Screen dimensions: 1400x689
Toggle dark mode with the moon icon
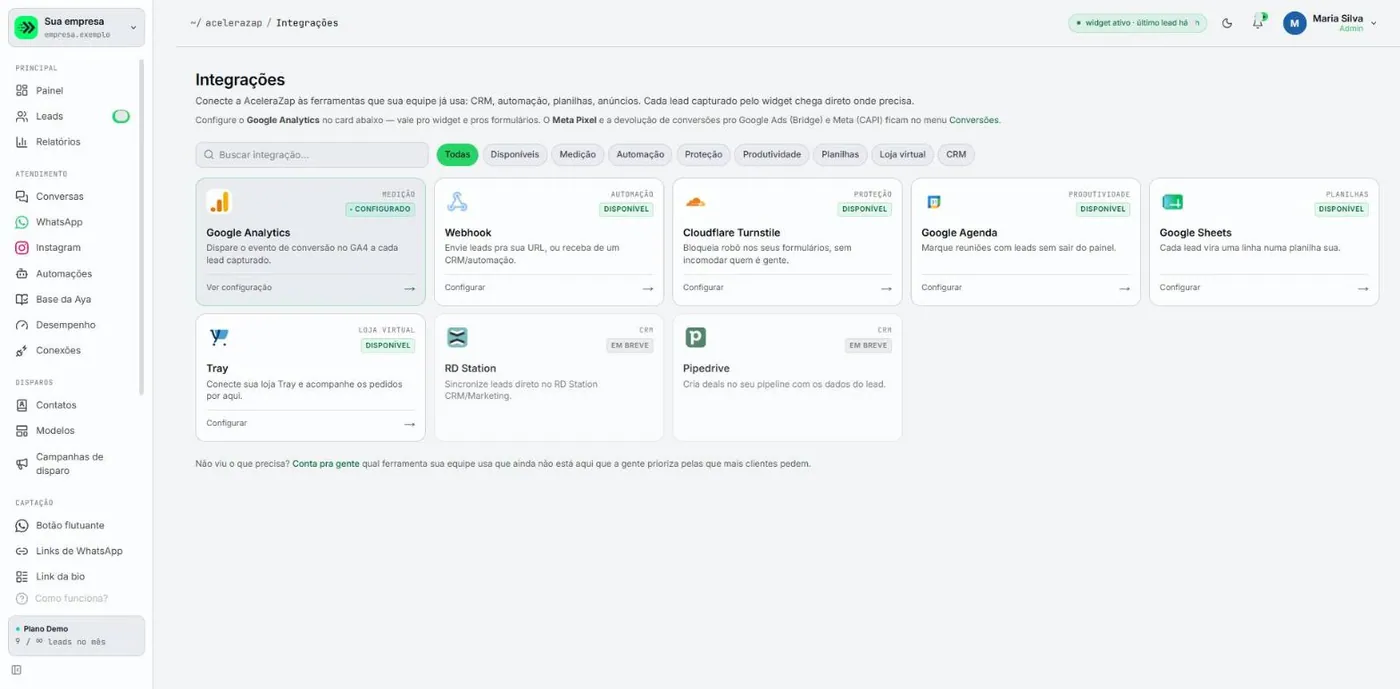1227,23
